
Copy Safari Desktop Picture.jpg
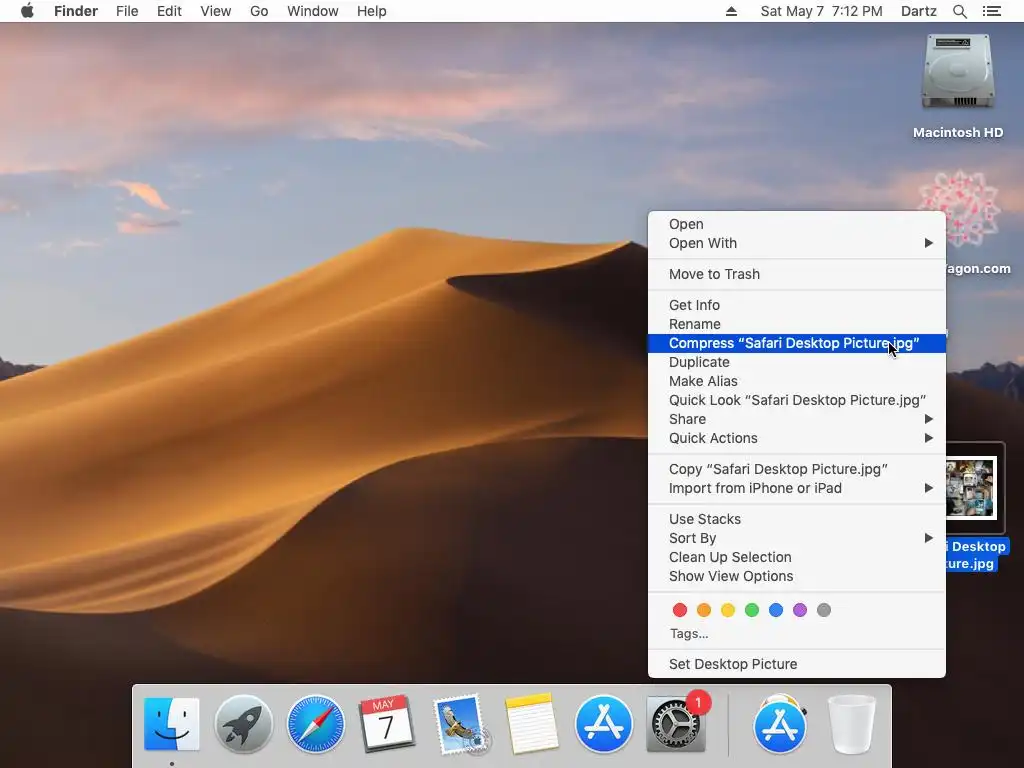[x=796, y=469]
